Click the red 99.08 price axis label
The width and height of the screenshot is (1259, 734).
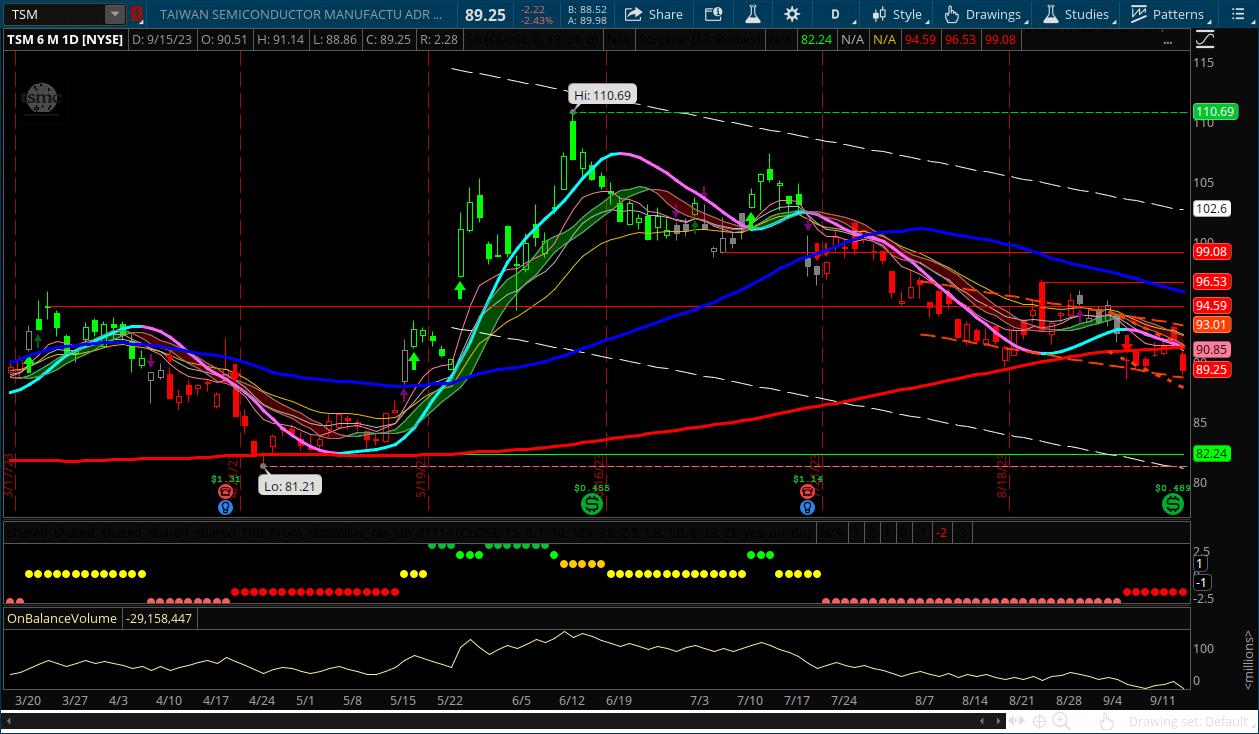1213,251
